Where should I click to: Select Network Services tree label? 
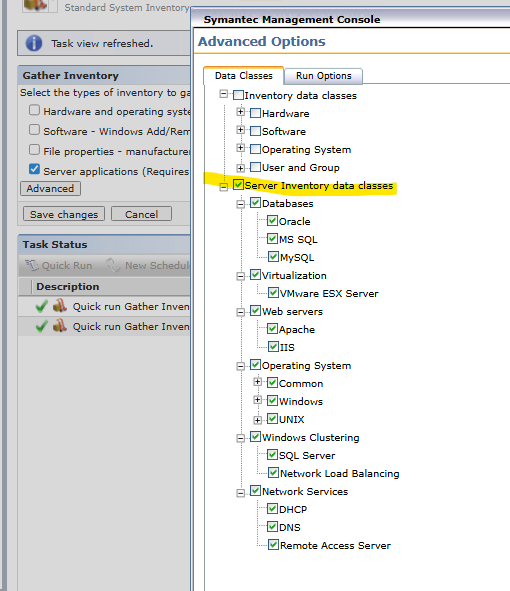coord(305,491)
